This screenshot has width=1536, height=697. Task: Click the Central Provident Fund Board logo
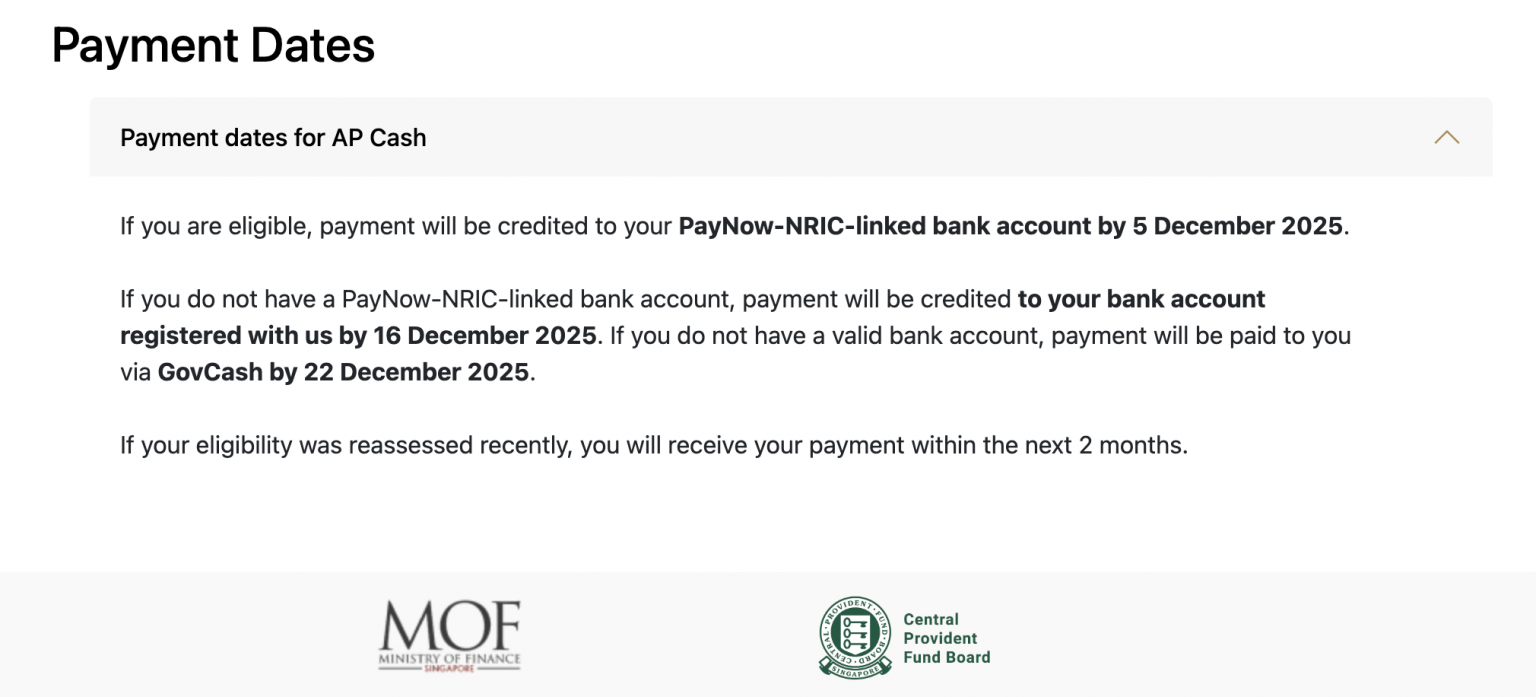[903, 633]
